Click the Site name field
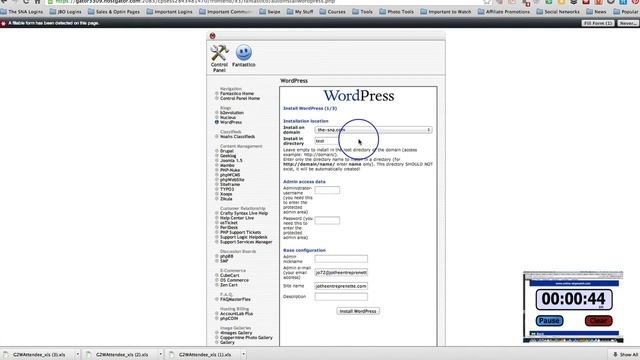This screenshot has width=640, height=360. pos(341,286)
